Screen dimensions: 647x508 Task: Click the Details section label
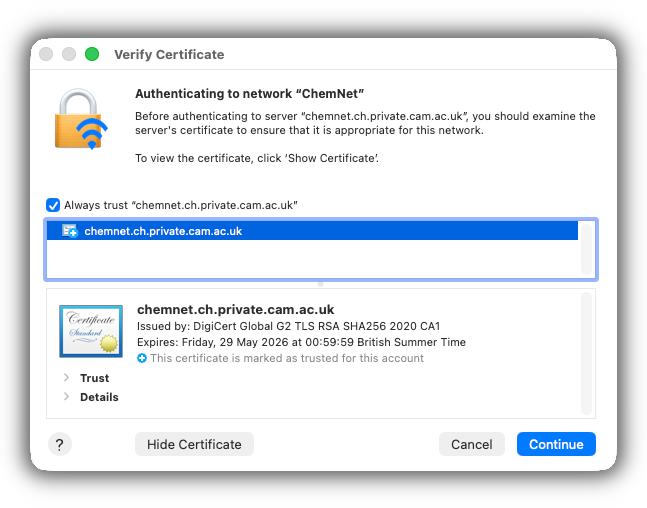99,397
